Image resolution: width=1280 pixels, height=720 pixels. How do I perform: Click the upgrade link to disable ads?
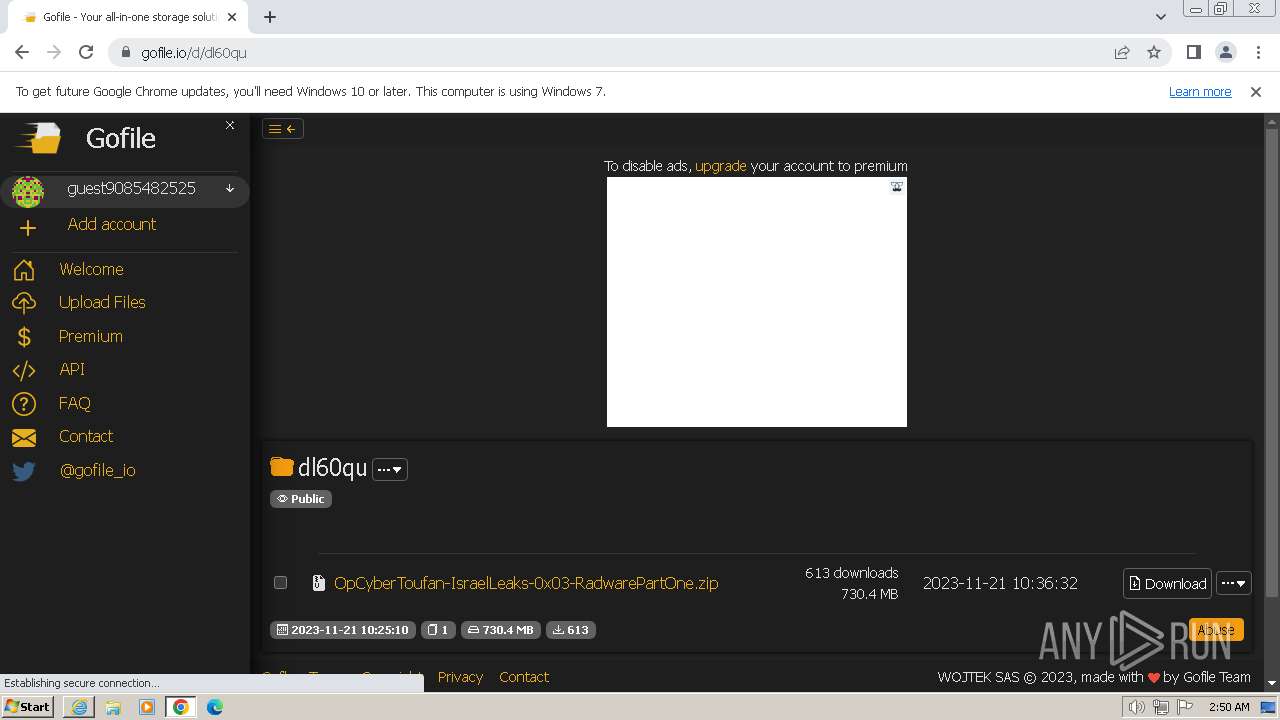click(x=721, y=166)
